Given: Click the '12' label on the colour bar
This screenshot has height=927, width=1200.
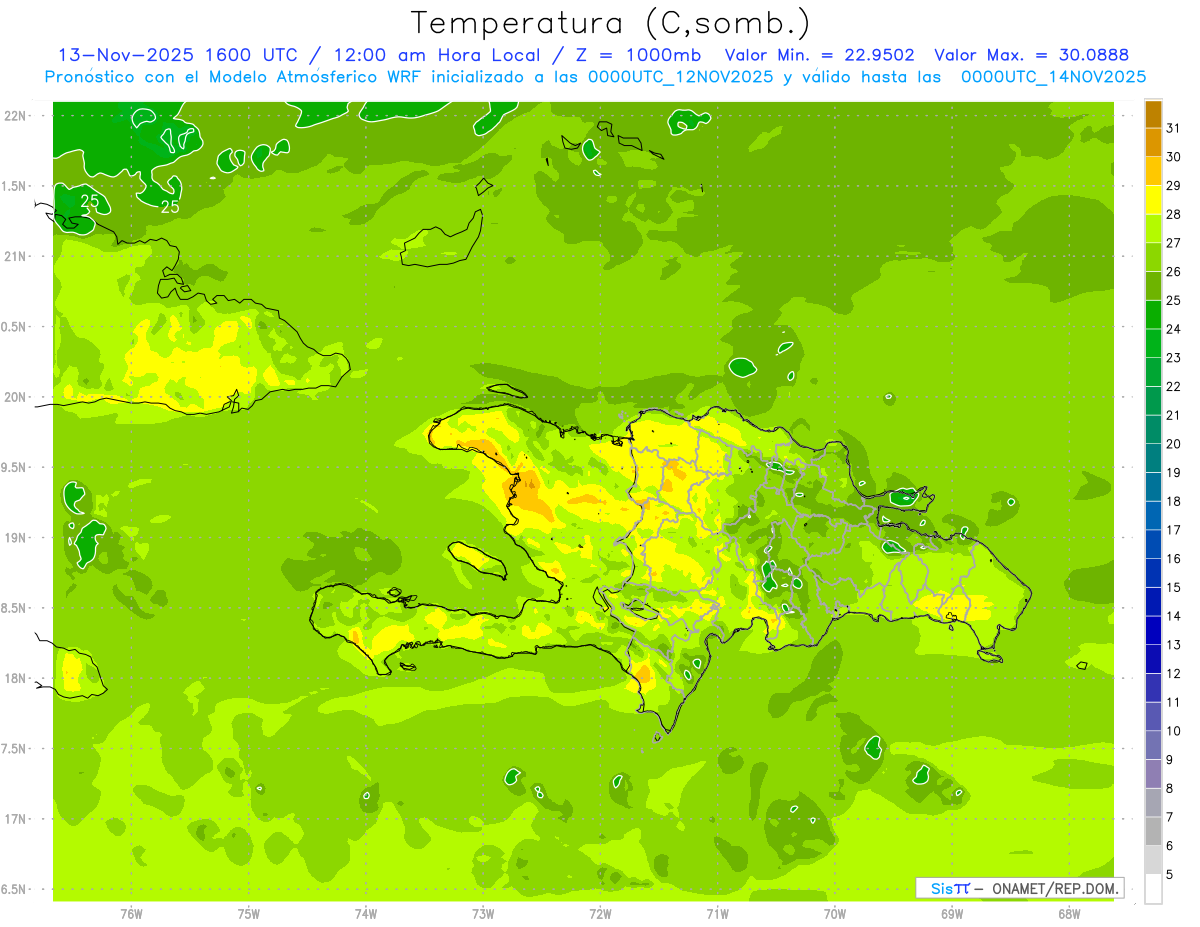Looking at the screenshot, I should 1173,674.
